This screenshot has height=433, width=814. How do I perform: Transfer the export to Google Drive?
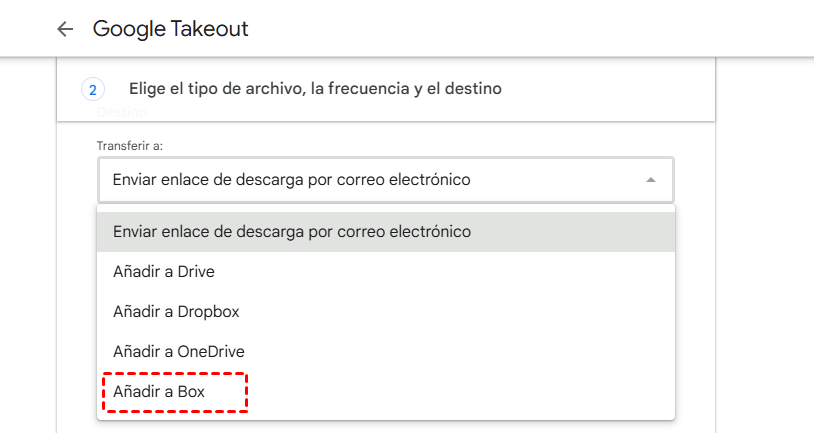pyautogui.click(x=164, y=271)
